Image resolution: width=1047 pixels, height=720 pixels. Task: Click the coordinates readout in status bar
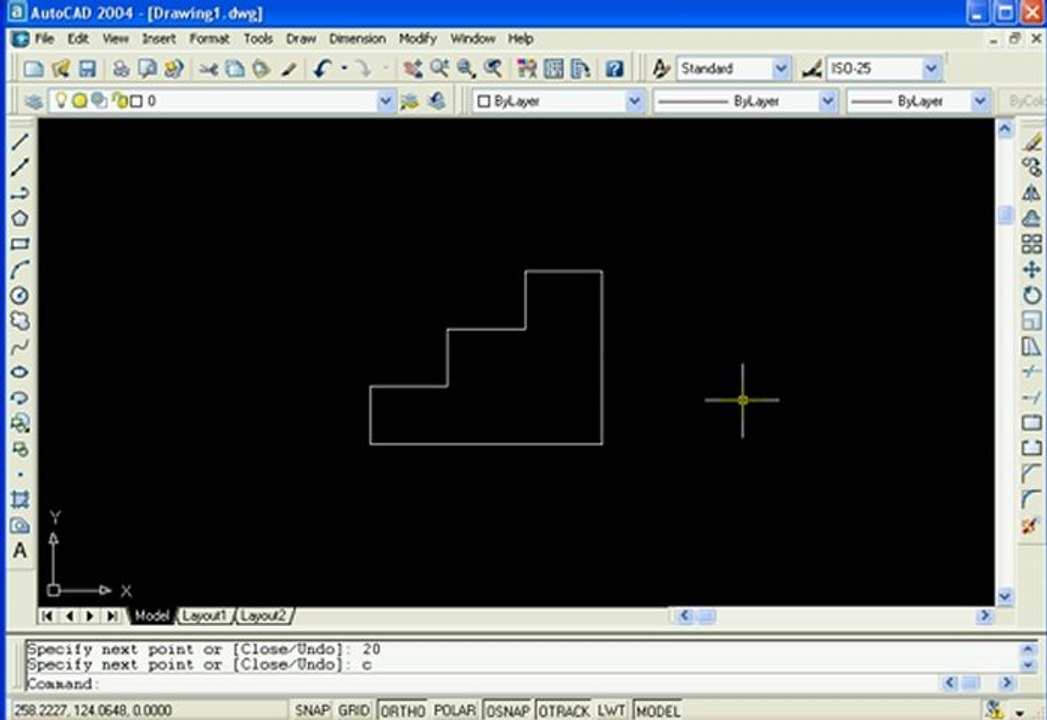(x=92, y=710)
